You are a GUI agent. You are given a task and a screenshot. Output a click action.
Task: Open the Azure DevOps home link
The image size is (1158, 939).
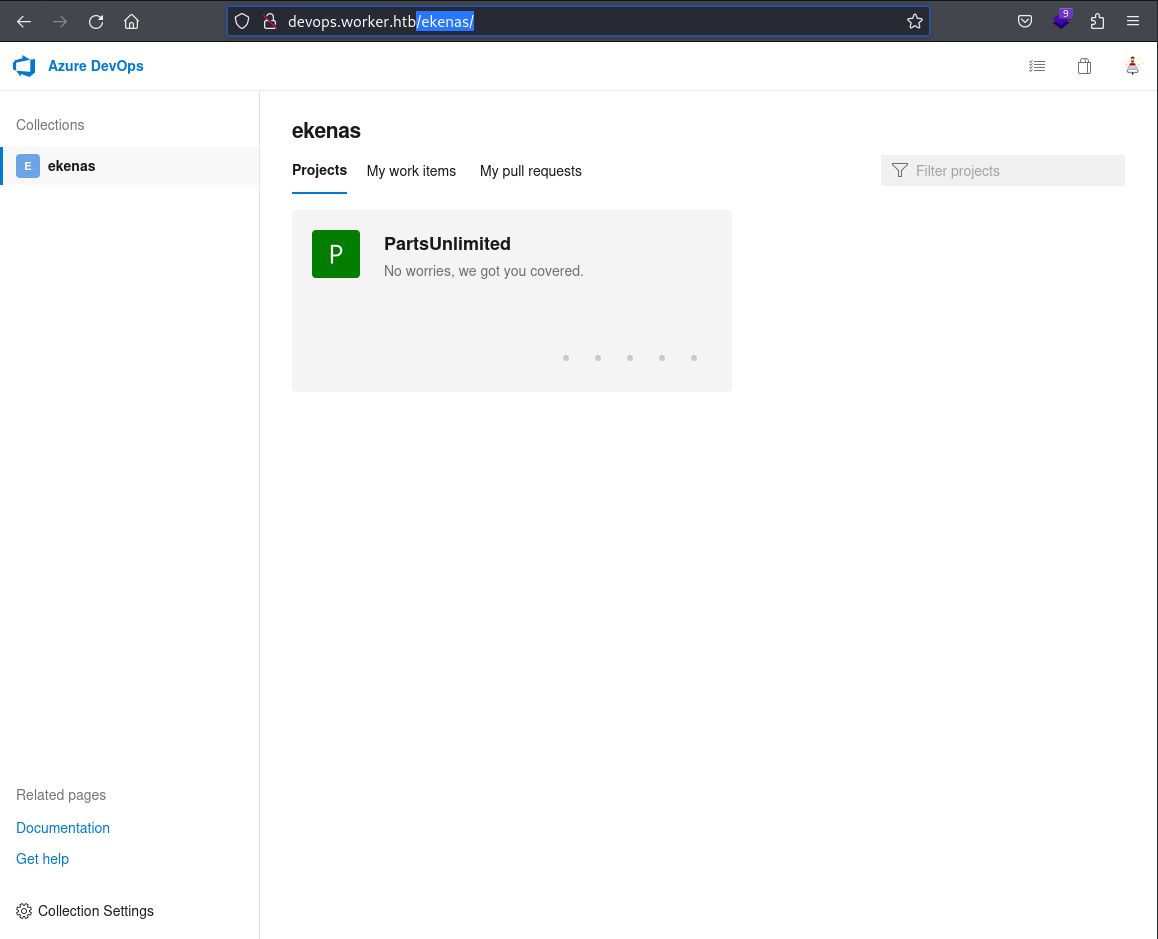96,66
